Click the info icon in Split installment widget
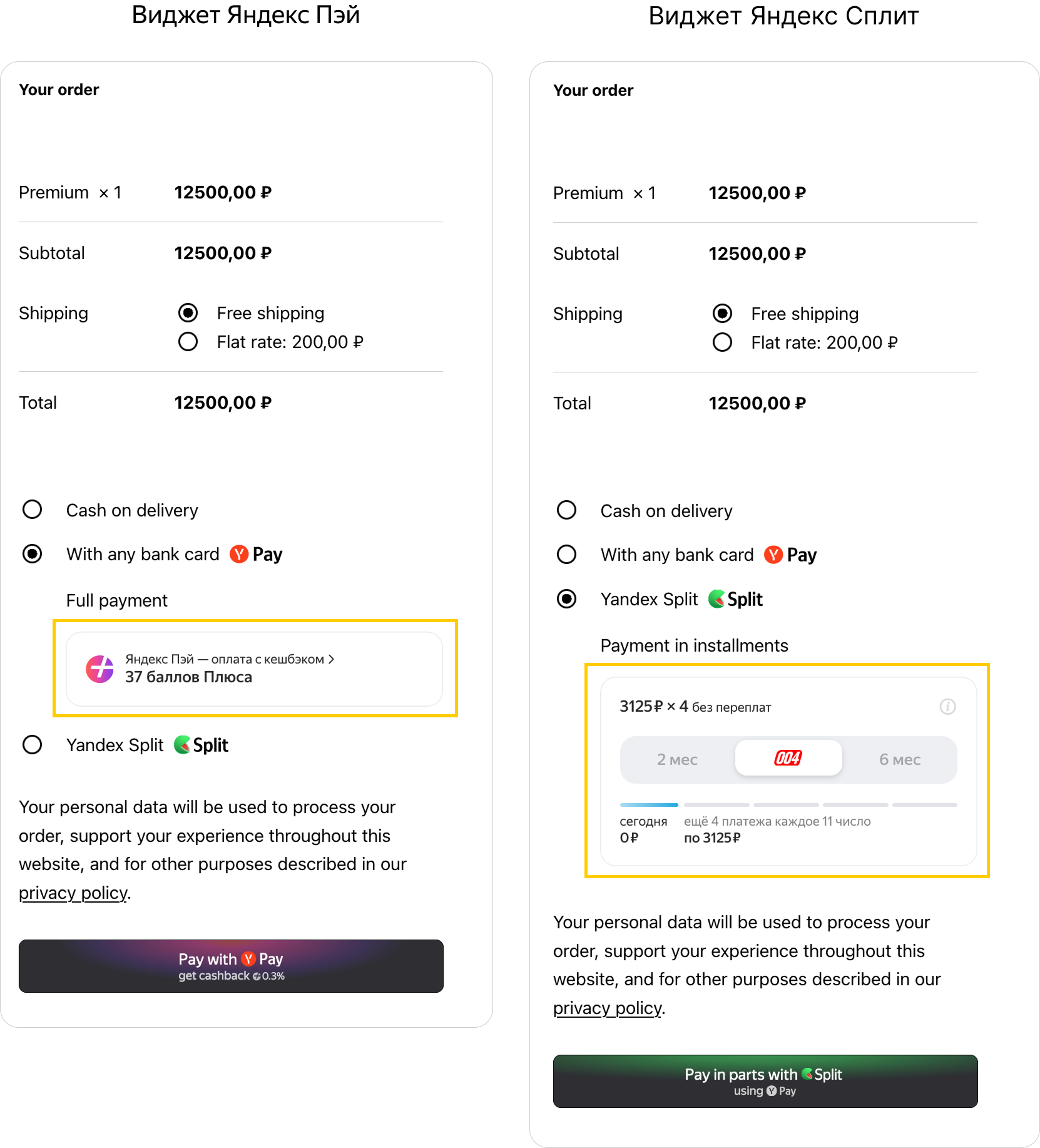The height and width of the screenshot is (1148, 1040). [x=947, y=707]
